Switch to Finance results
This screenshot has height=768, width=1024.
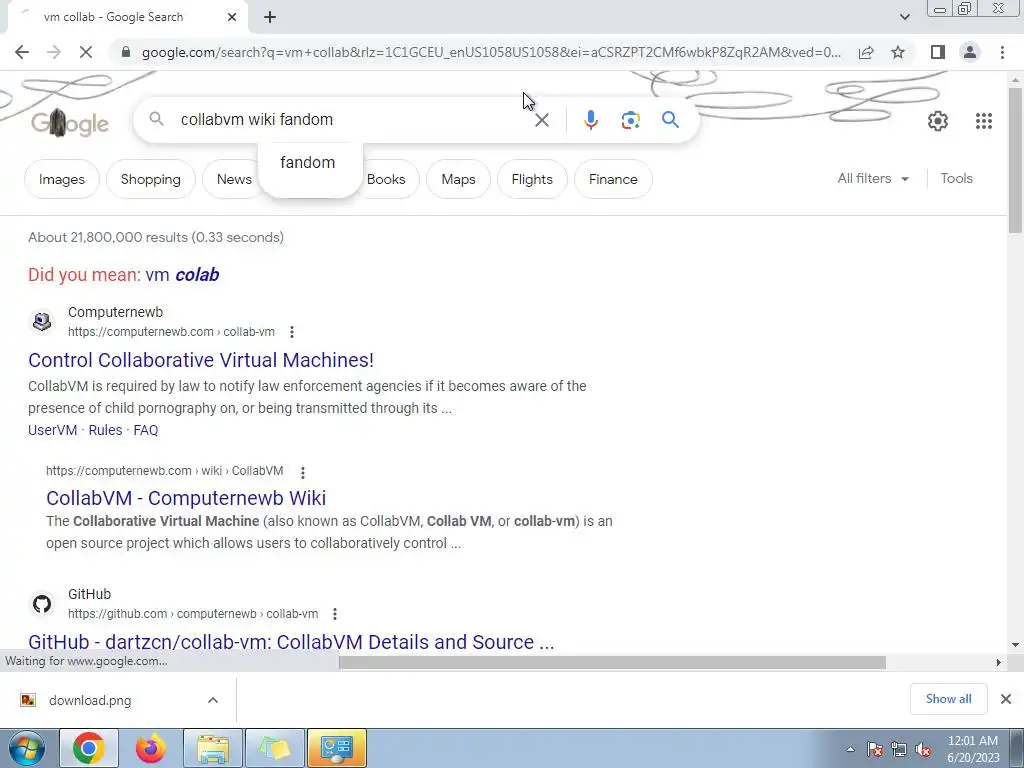[x=613, y=179]
